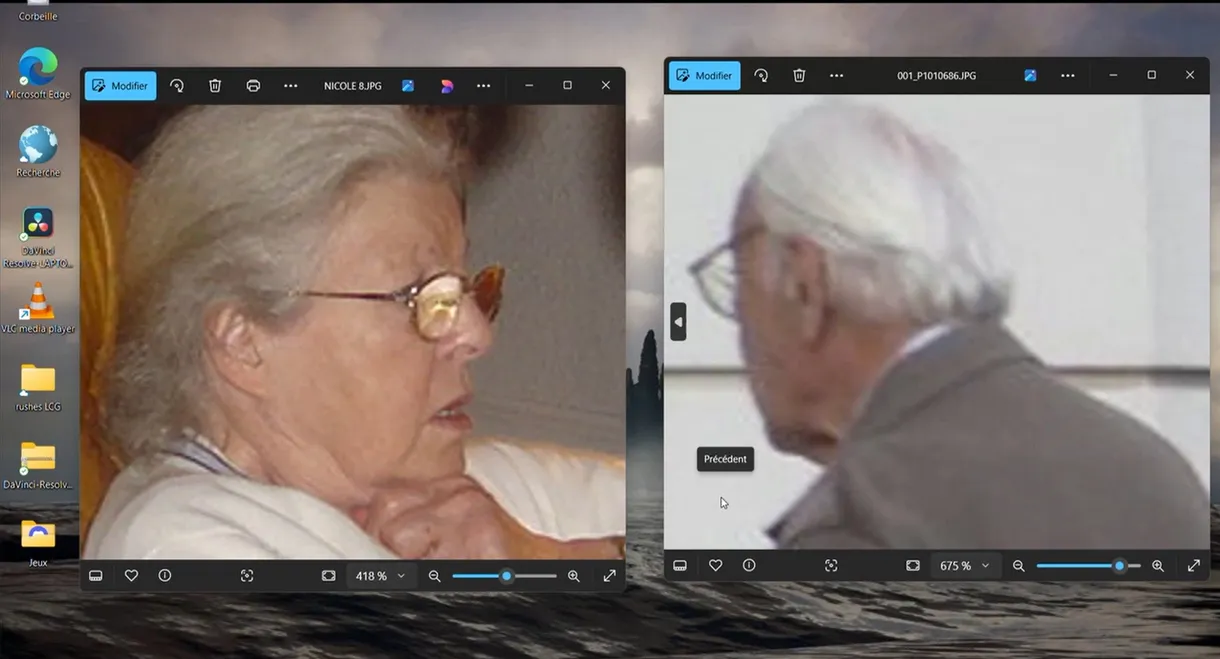Toggle filmstrip in the NICOLE 8.JPG window
Viewport: 1220px width, 659px height.
click(96, 576)
